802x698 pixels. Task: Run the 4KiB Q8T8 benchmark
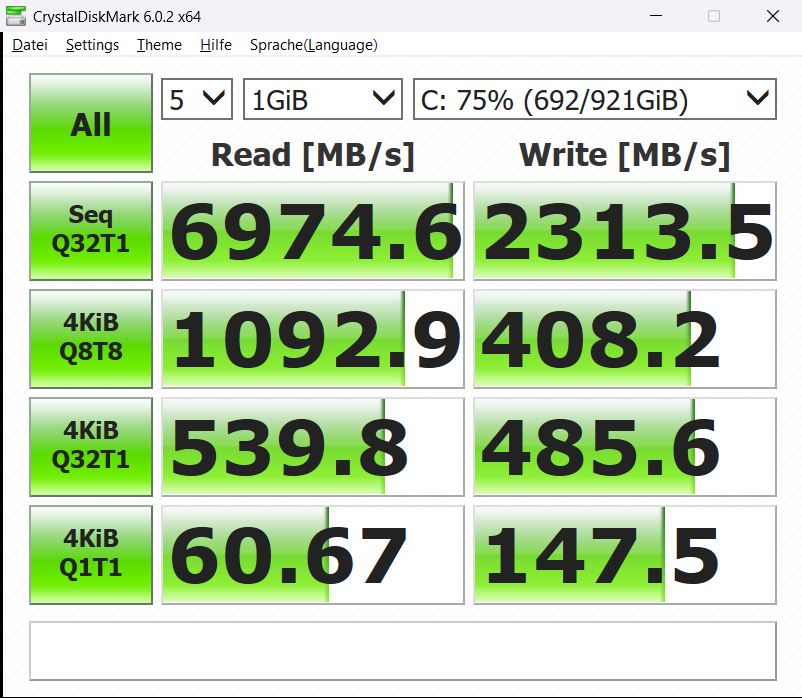[x=91, y=338]
